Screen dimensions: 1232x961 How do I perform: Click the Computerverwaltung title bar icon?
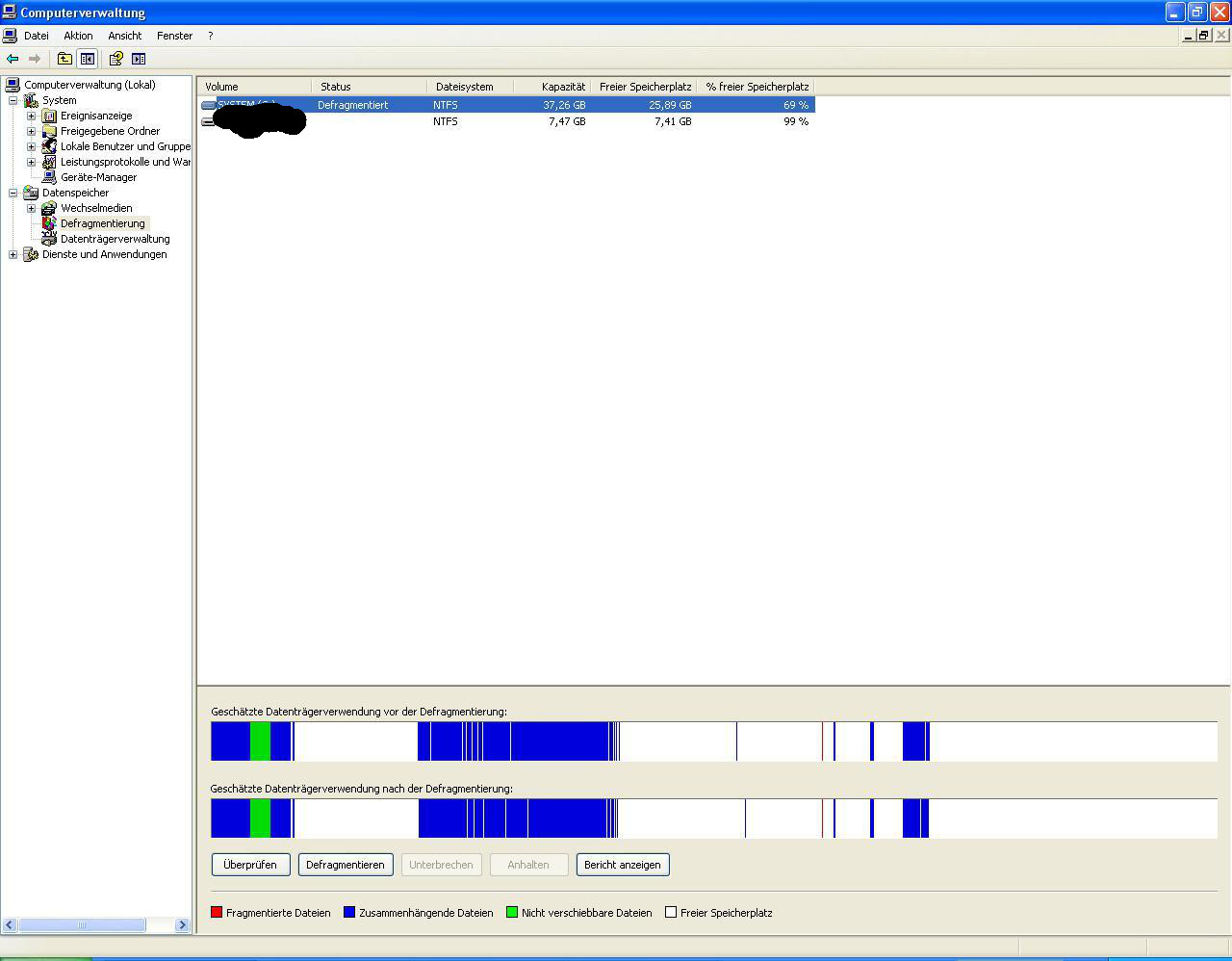pyautogui.click(x=9, y=13)
